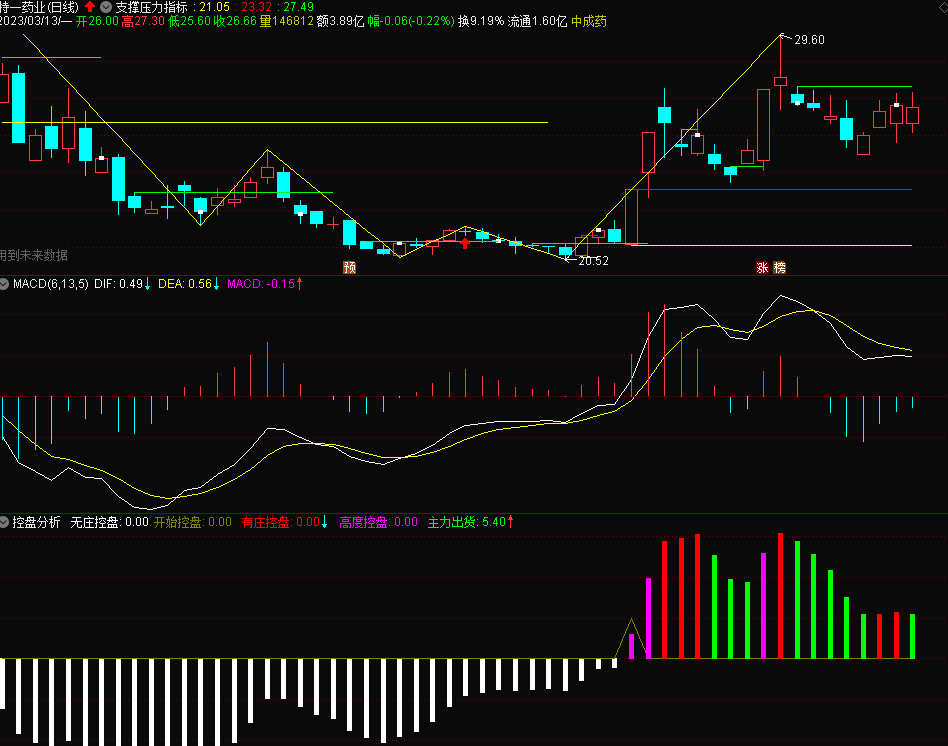
Task: Click the turnover amount 额3.89亿
Action: (x=340, y=21)
